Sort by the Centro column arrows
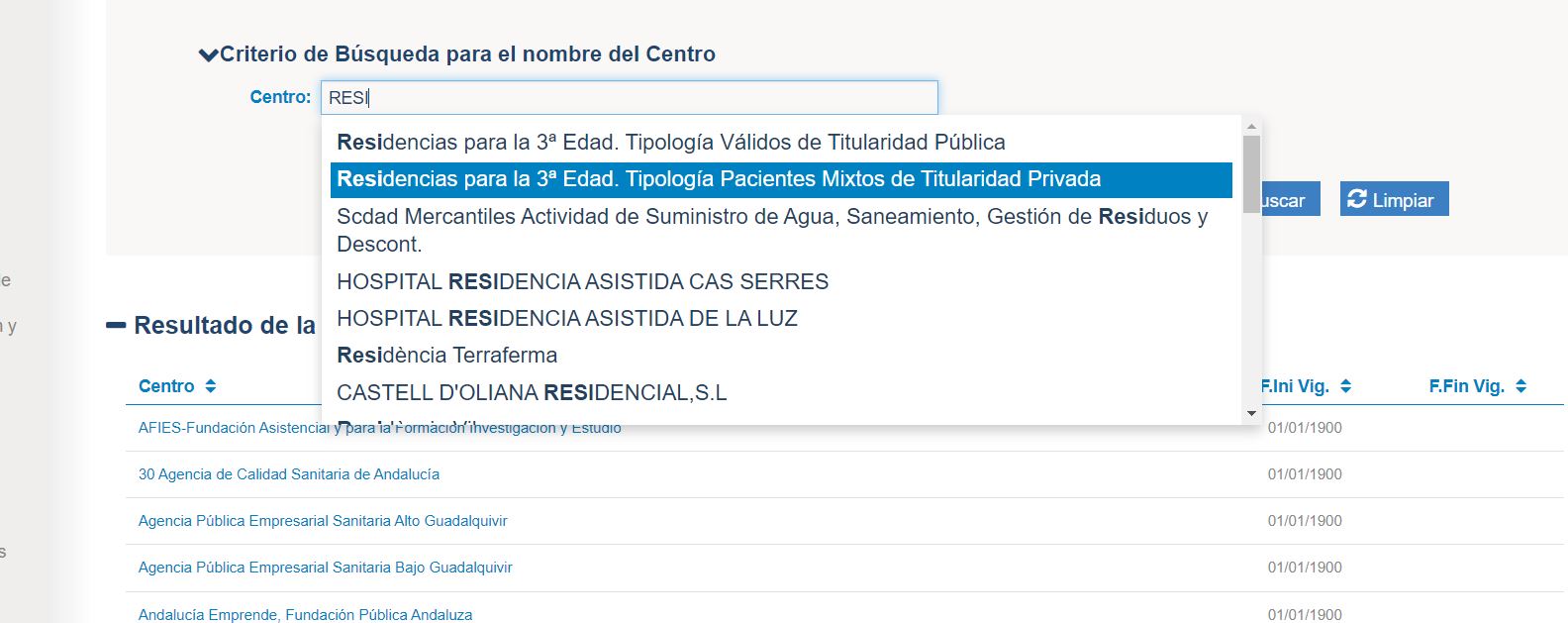The height and width of the screenshot is (623, 1568). (210, 386)
